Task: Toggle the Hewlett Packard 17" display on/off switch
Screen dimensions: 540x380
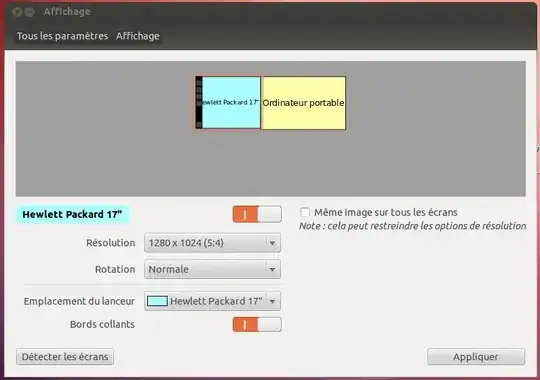Action: [x=257, y=214]
